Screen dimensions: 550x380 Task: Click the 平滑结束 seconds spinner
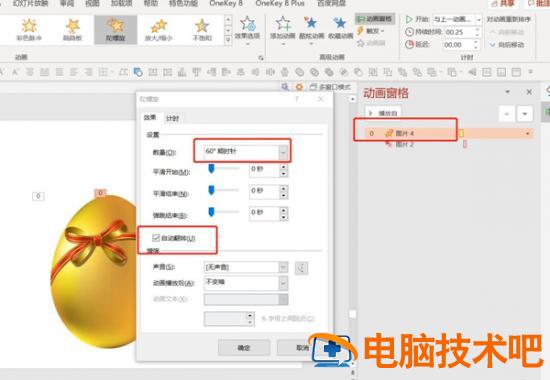[x=284, y=192]
